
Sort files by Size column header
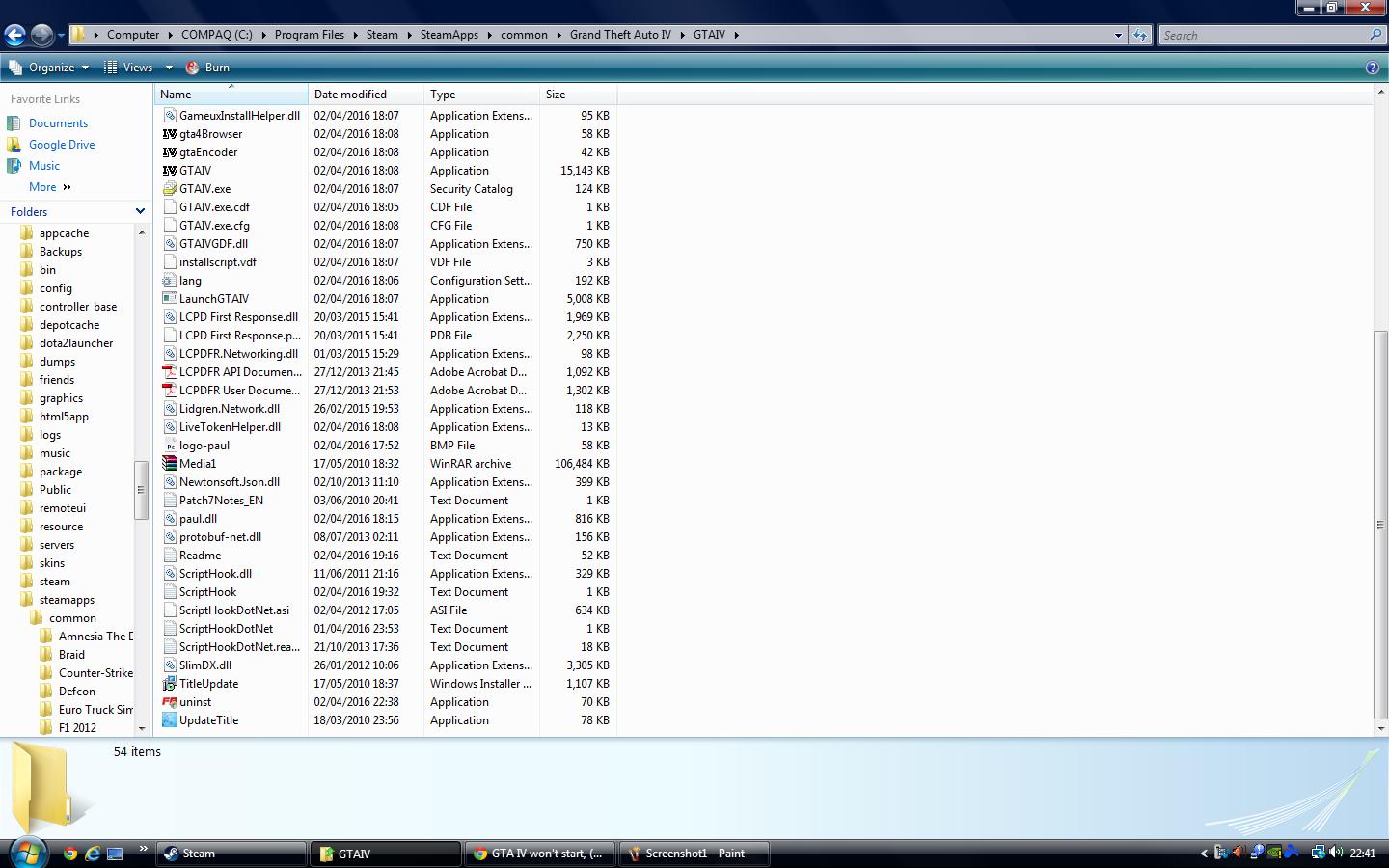coord(579,95)
